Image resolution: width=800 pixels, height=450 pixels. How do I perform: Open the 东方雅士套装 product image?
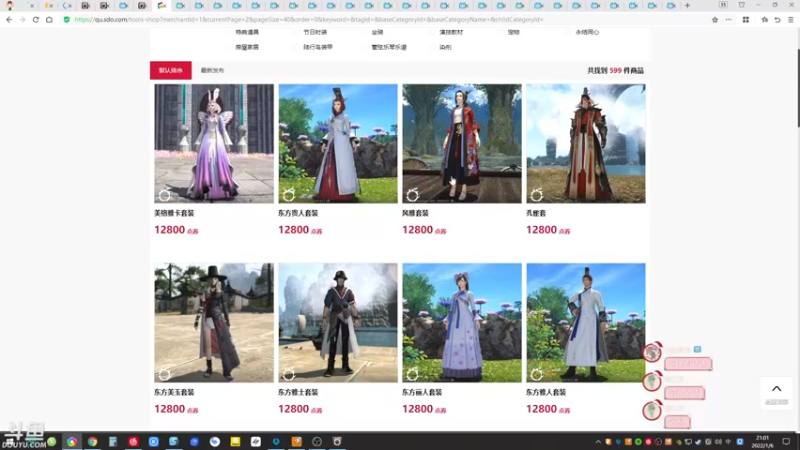point(338,322)
